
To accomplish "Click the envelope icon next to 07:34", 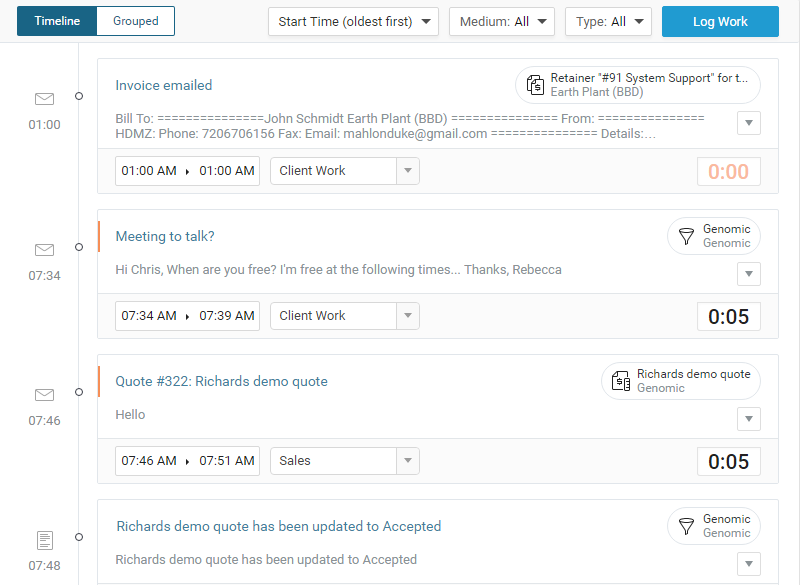I will 44,250.
